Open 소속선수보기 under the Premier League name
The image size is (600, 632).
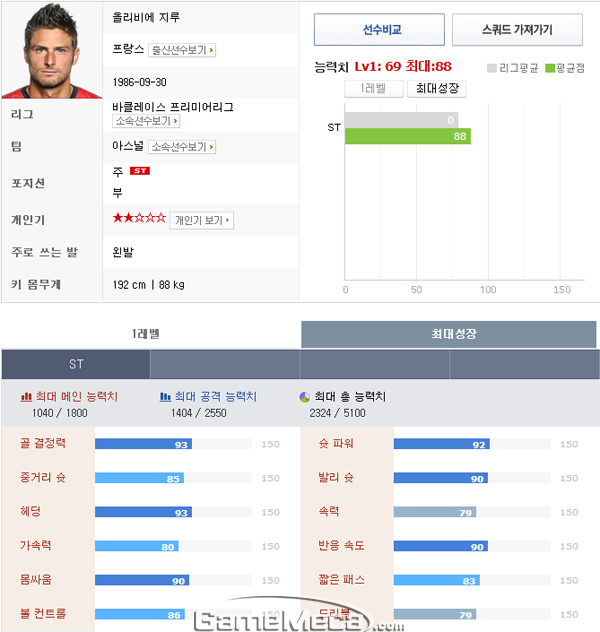[146, 121]
